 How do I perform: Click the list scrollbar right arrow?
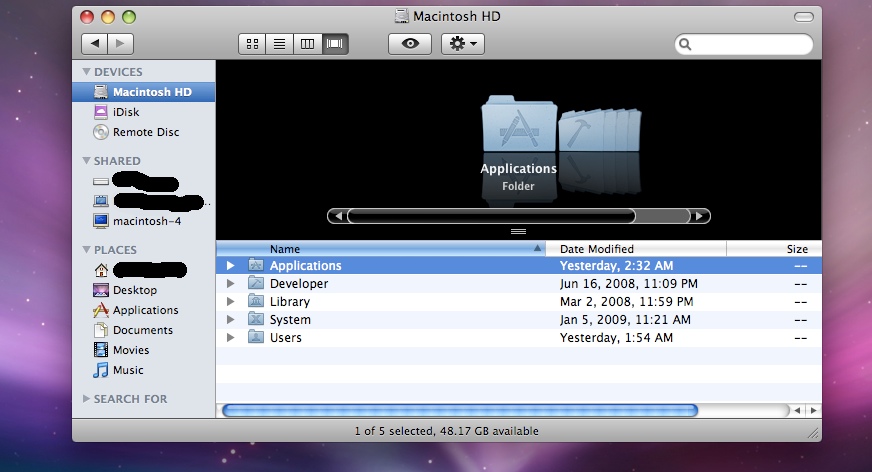(814, 410)
